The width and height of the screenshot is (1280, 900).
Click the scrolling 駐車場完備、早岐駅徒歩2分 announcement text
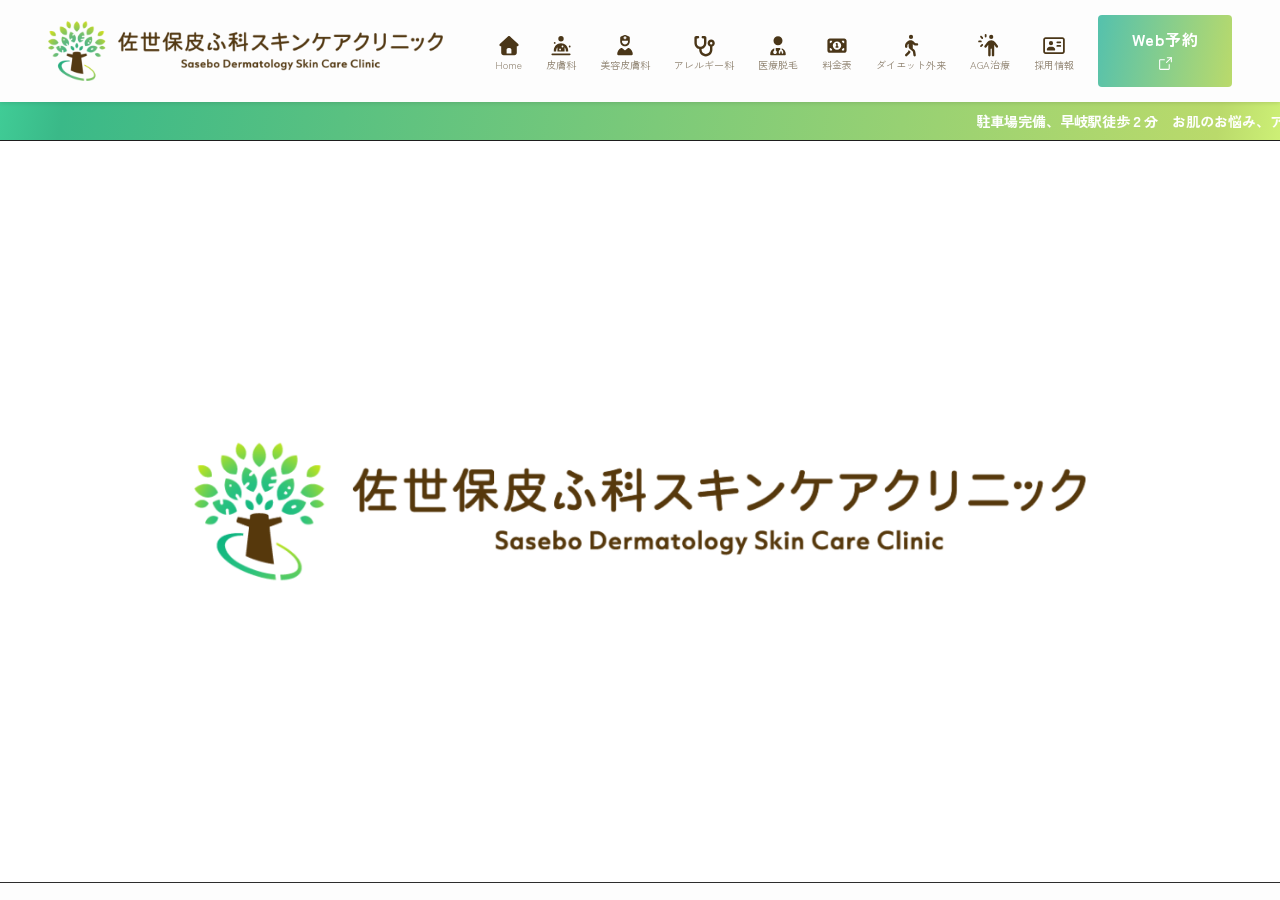tap(1067, 122)
